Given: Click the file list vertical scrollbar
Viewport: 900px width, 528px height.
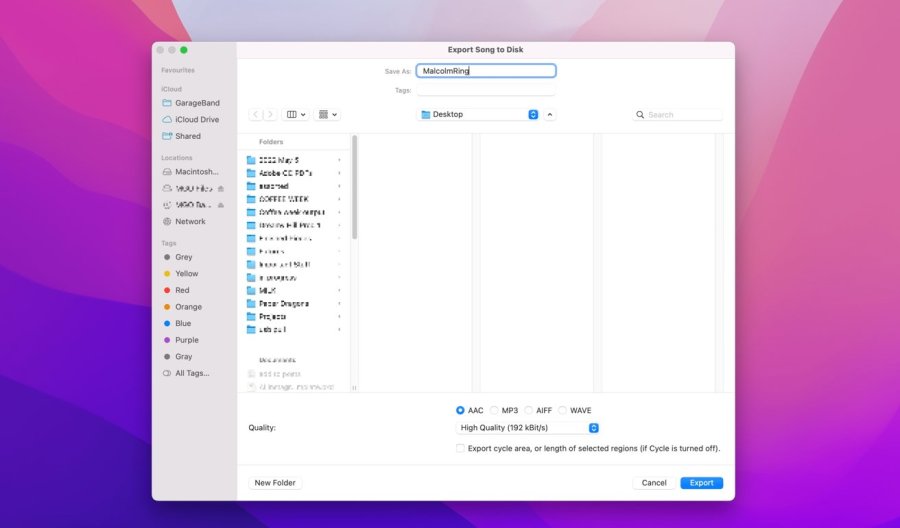Looking at the screenshot, I should click(355, 187).
